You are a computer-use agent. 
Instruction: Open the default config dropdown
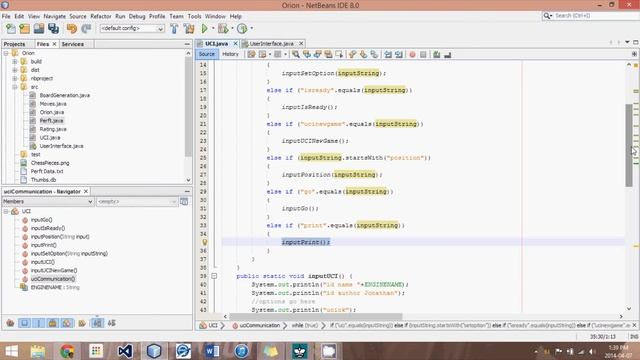click(132, 29)
